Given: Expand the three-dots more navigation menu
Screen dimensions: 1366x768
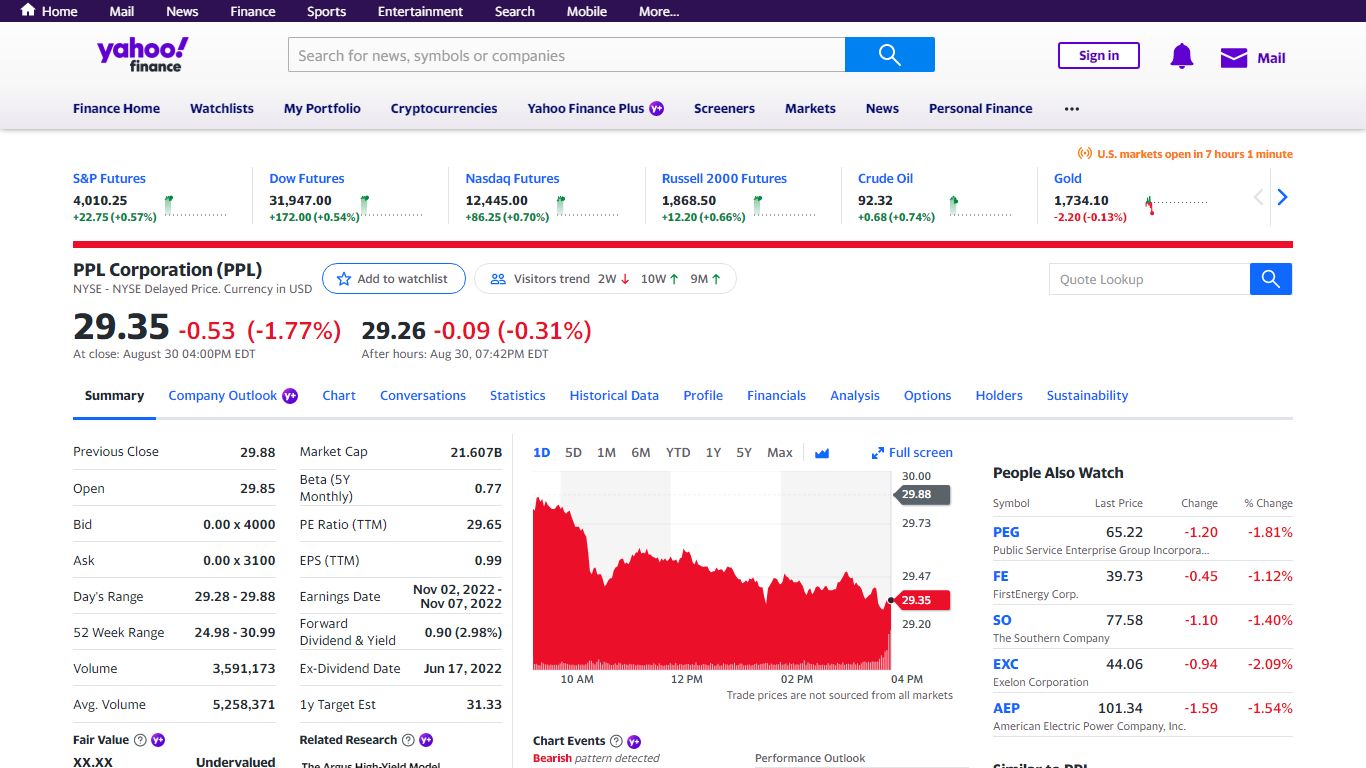Looking at the screenshot, I should coord(1072,108).
